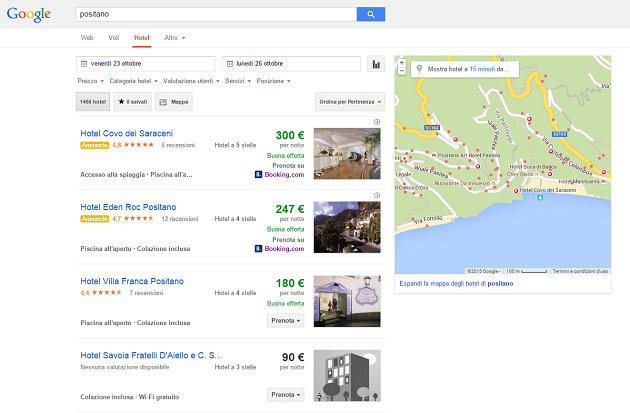Image resolution: width=630 pixels, height=413 pixels.
Task: Click the blue ferry marker on map
Action: (x=540, y=197)
